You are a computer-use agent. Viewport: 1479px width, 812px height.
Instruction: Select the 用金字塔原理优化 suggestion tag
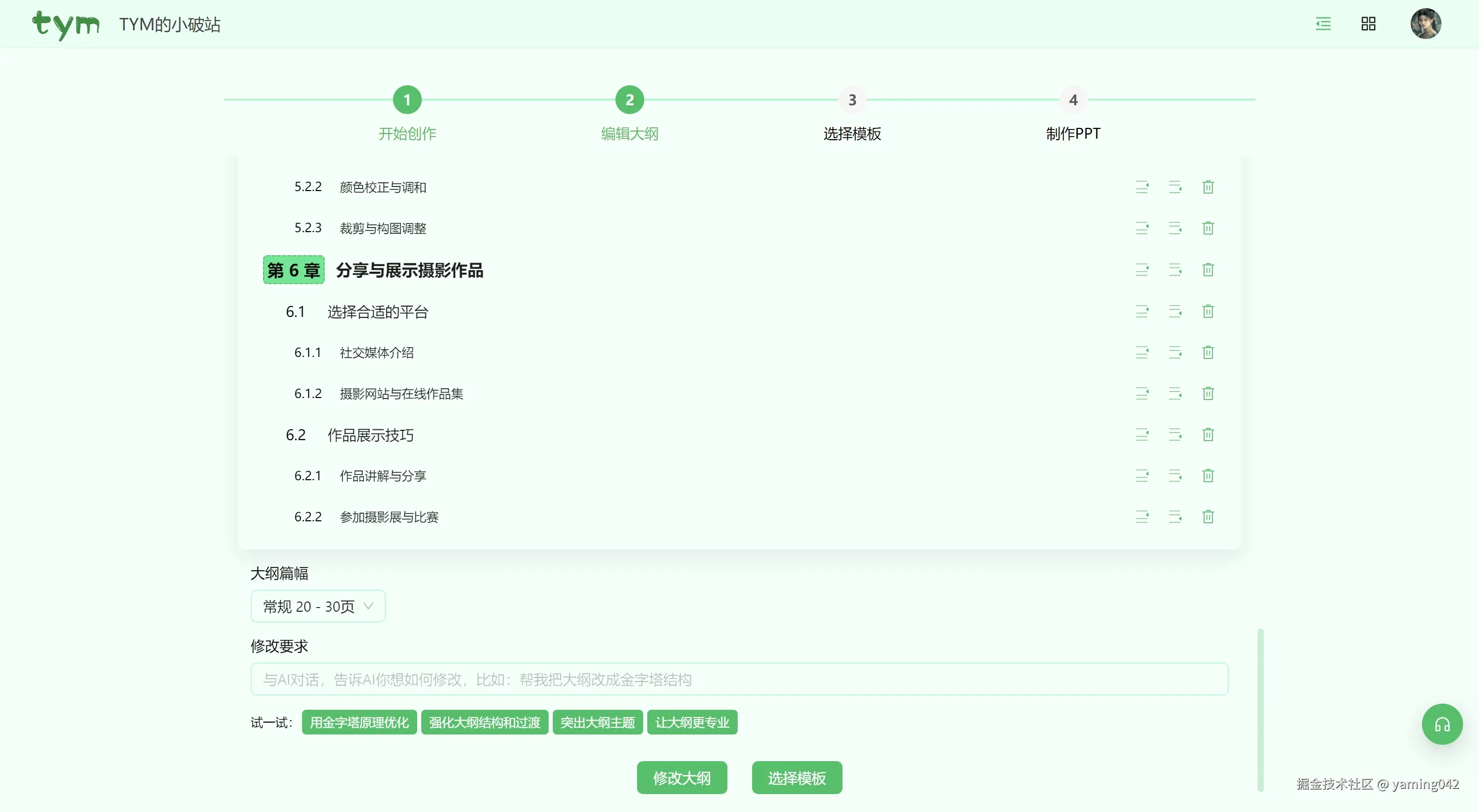(x=359, y=722)
